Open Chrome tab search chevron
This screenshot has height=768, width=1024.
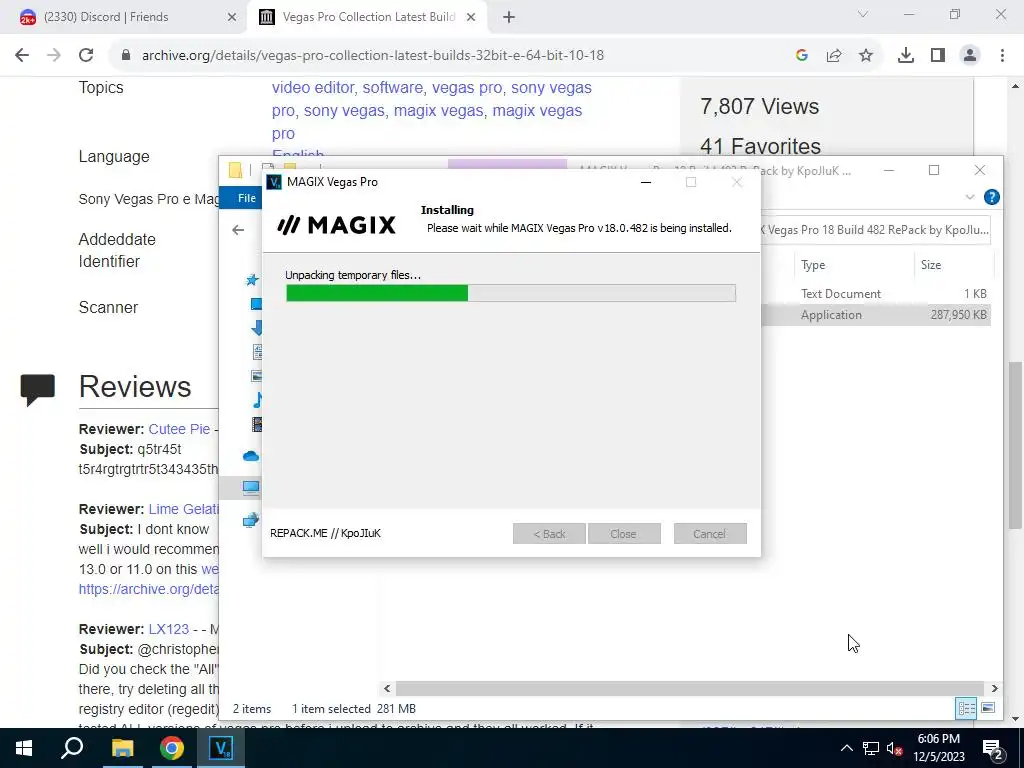coord(863,14)
